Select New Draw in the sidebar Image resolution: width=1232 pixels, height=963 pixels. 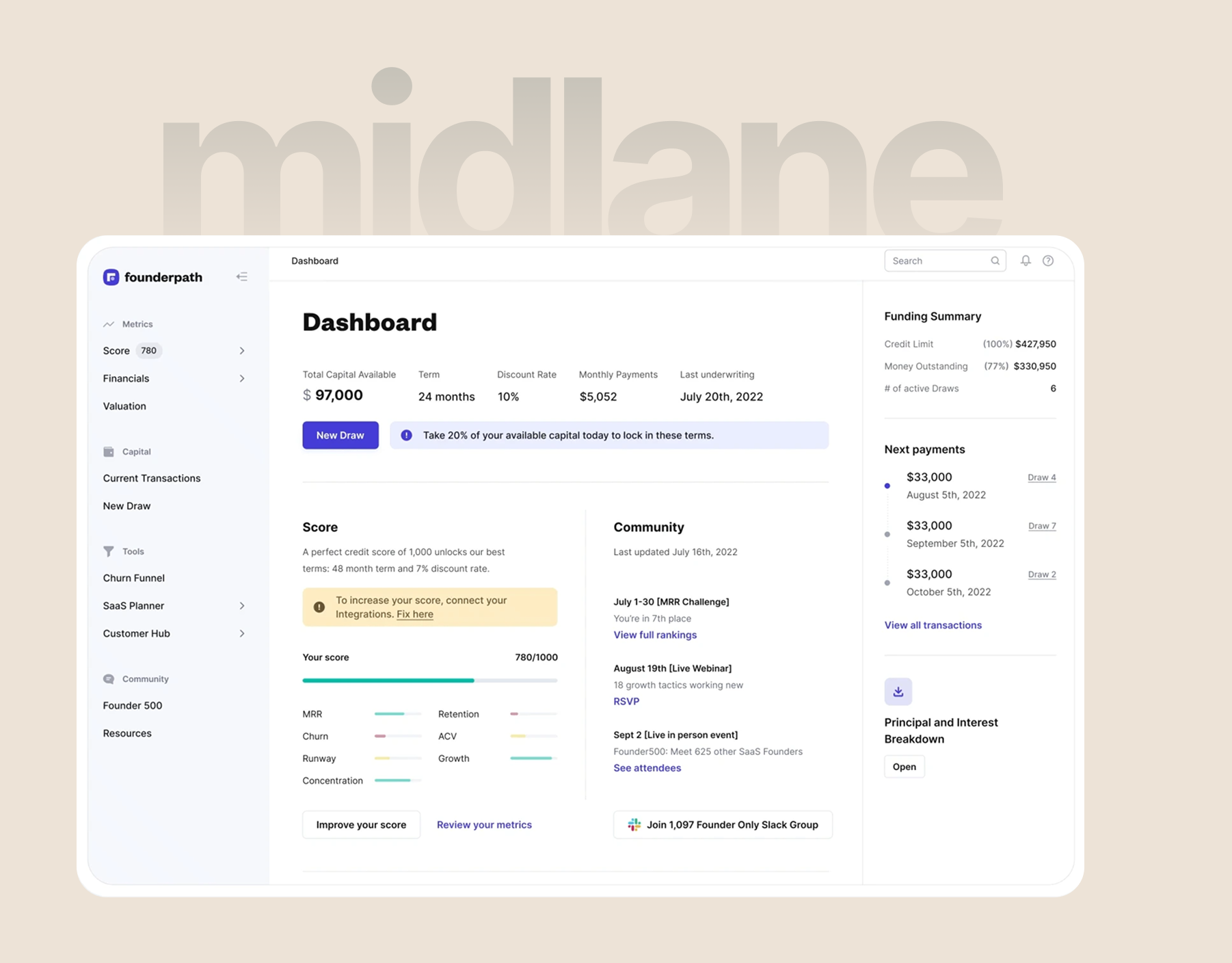[x=126, y=506]
